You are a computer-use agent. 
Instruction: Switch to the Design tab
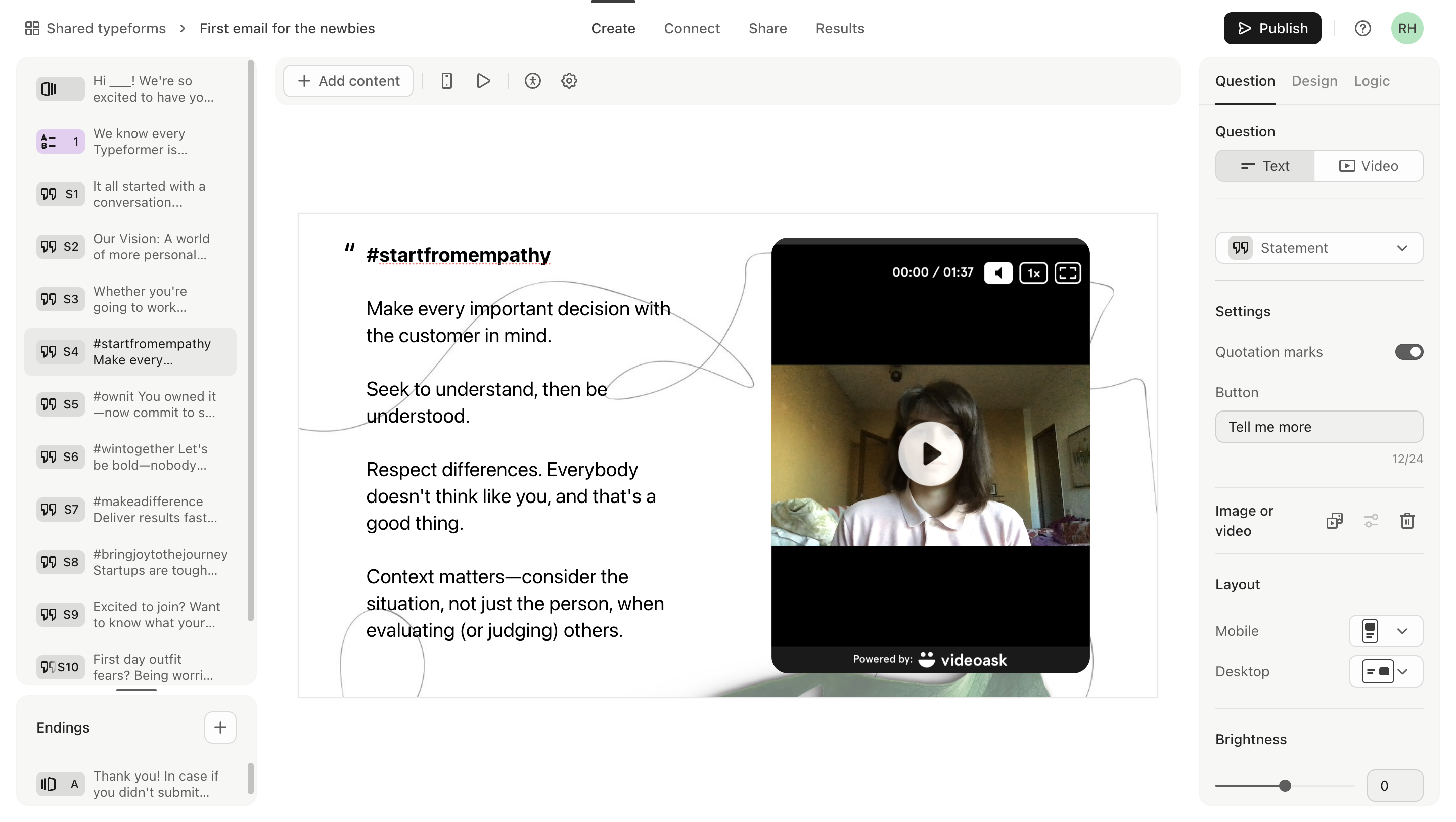coord(1315,81)
